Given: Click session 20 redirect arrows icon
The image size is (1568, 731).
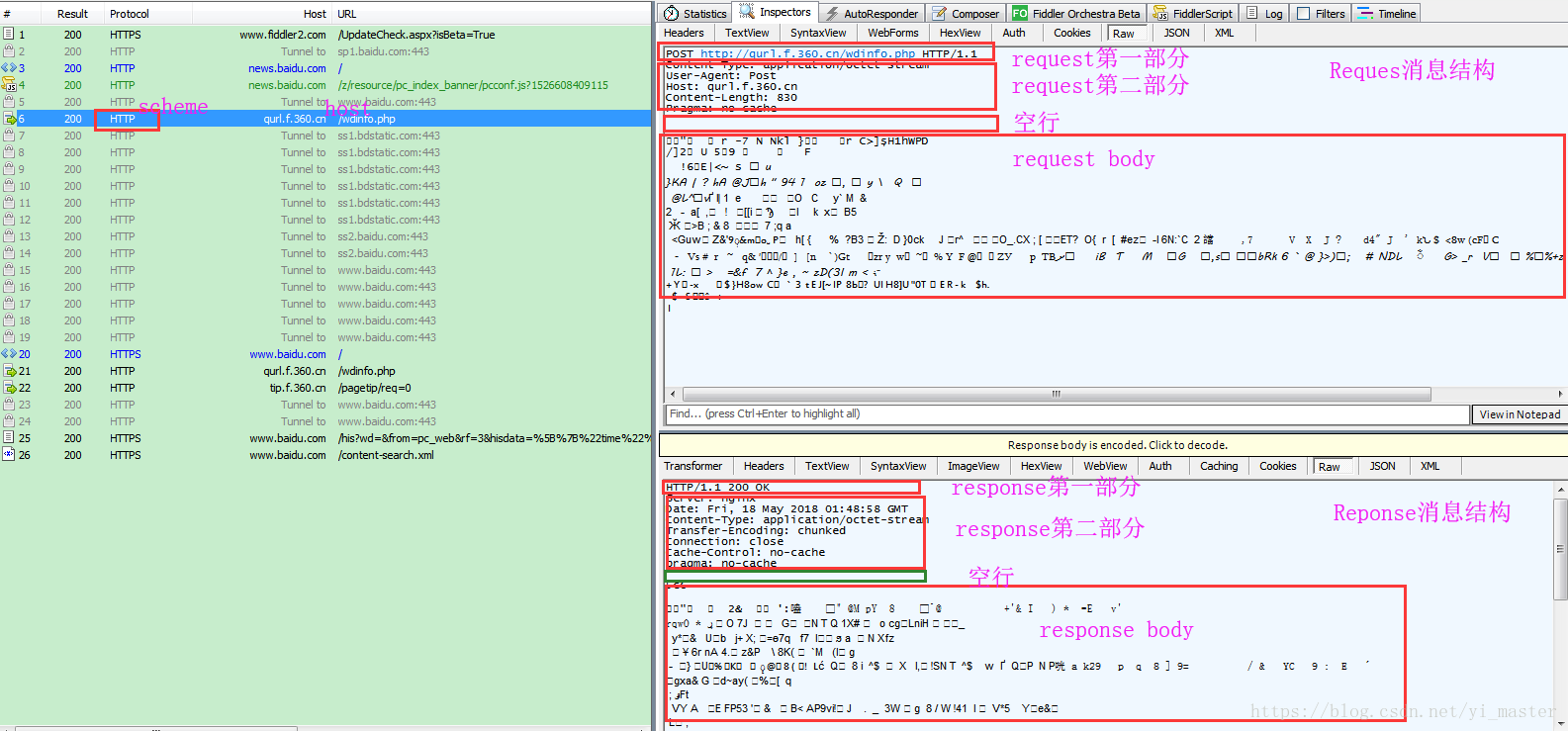Looking at the screenshot, I should pos(9,354).
